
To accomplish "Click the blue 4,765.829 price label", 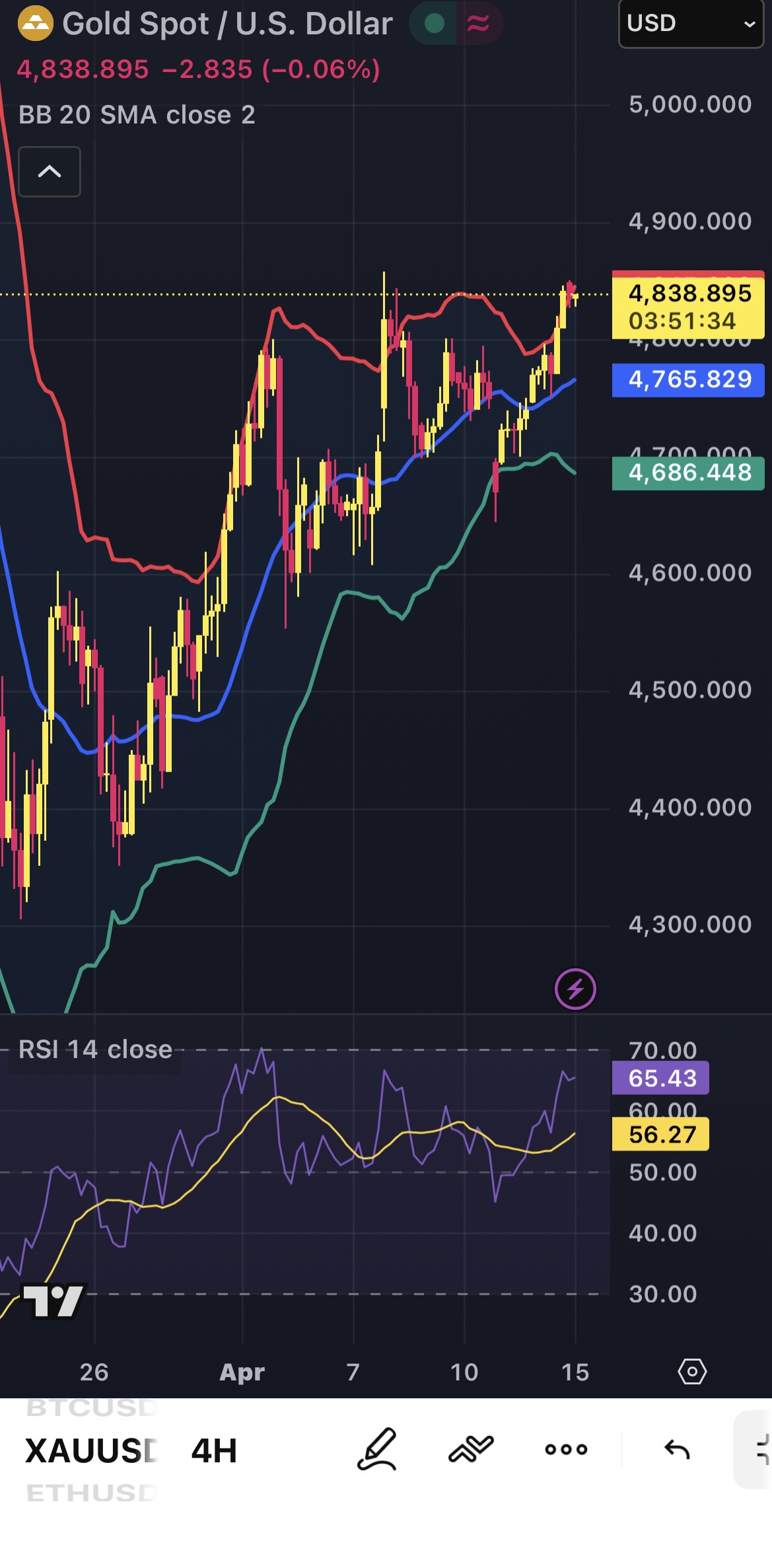I will [x=688, y=380].
